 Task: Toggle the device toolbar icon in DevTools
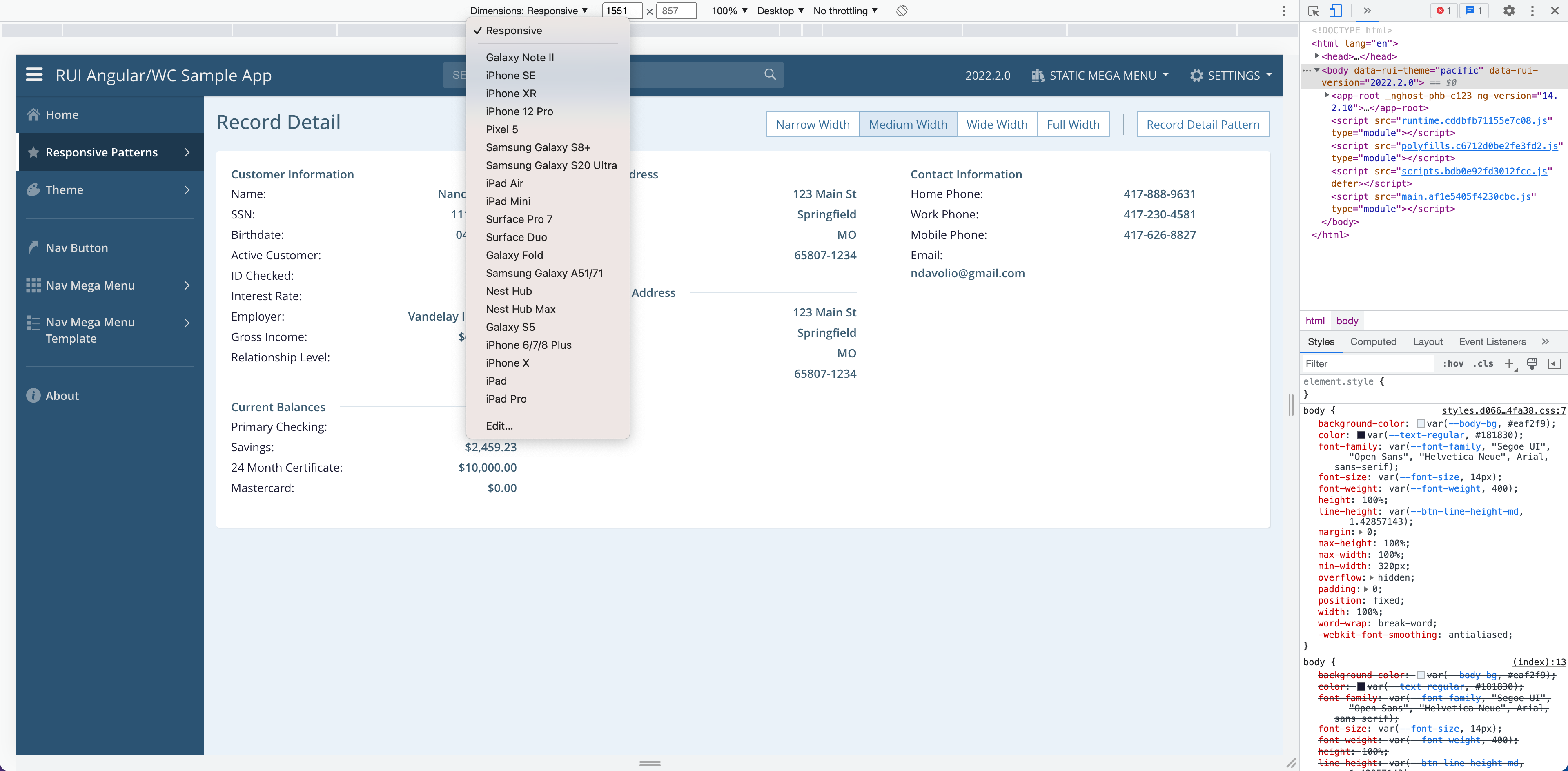tap(1336, 10)
